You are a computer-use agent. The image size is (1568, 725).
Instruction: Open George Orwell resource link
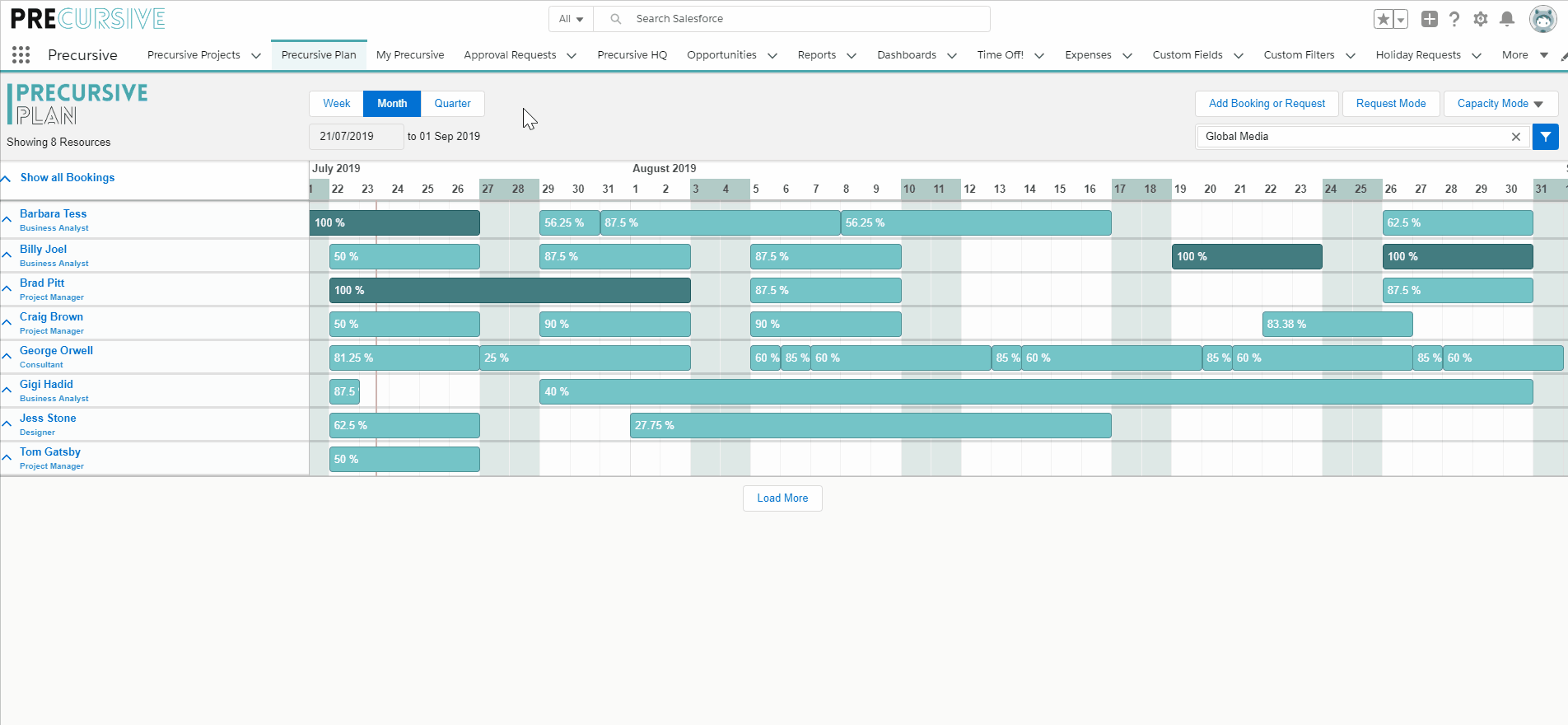[56, 351]
